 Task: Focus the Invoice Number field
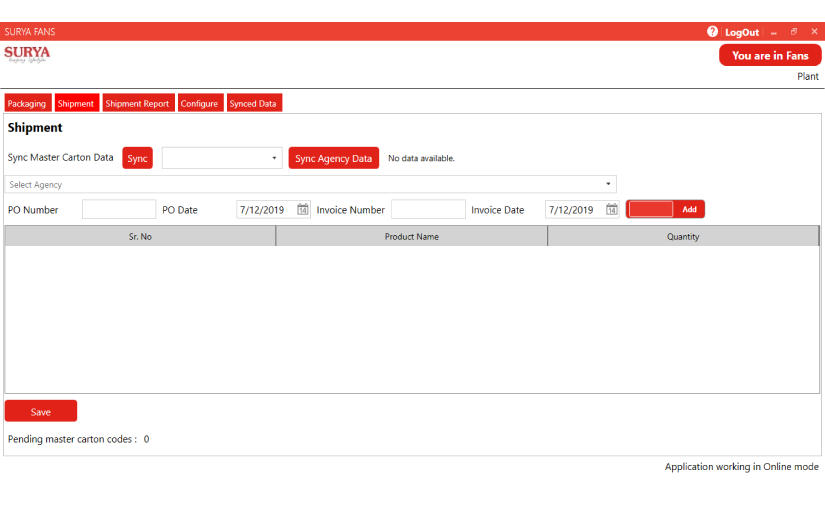[x=428, y=209]
